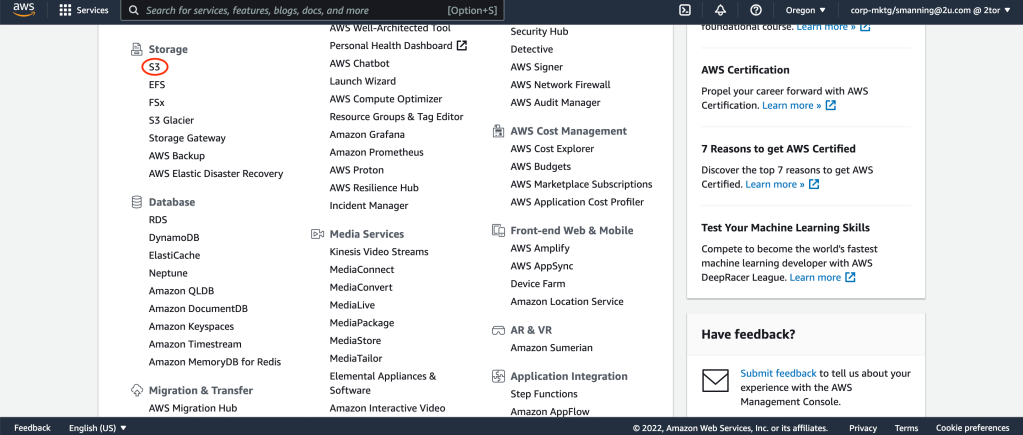
Task: Open the Services grid menu
Action: coord(84,10)
